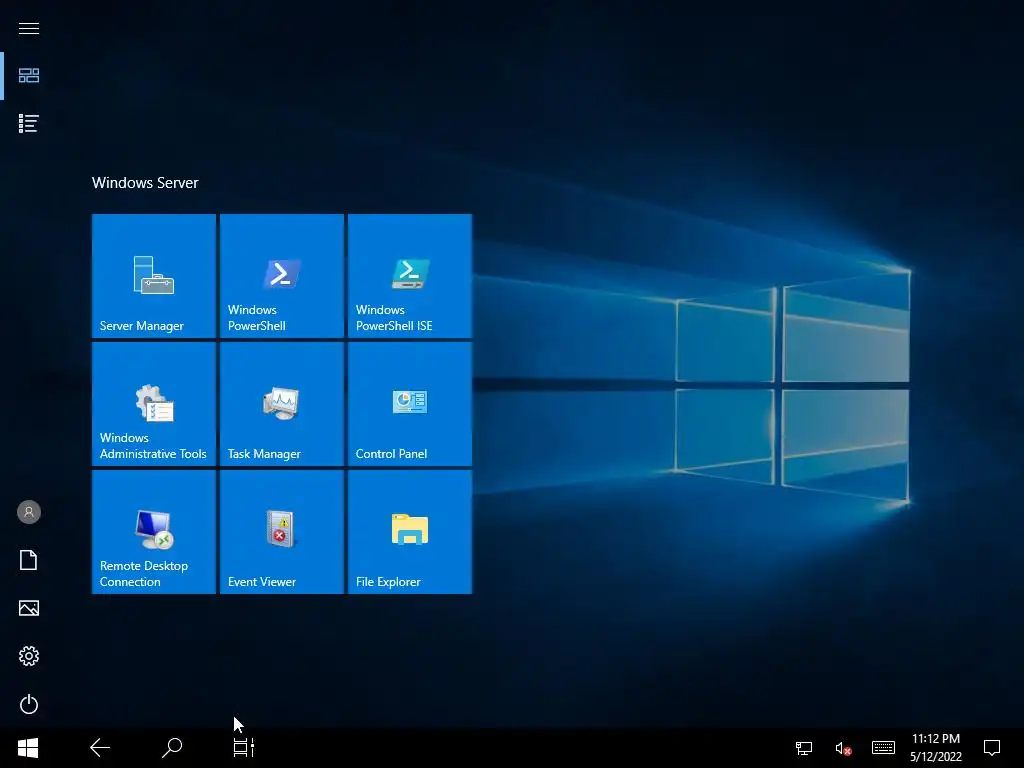This screenshot has height=768, width=1024.
Task: Open the Pictures shortcut
Action: click(x=29, y=608)
